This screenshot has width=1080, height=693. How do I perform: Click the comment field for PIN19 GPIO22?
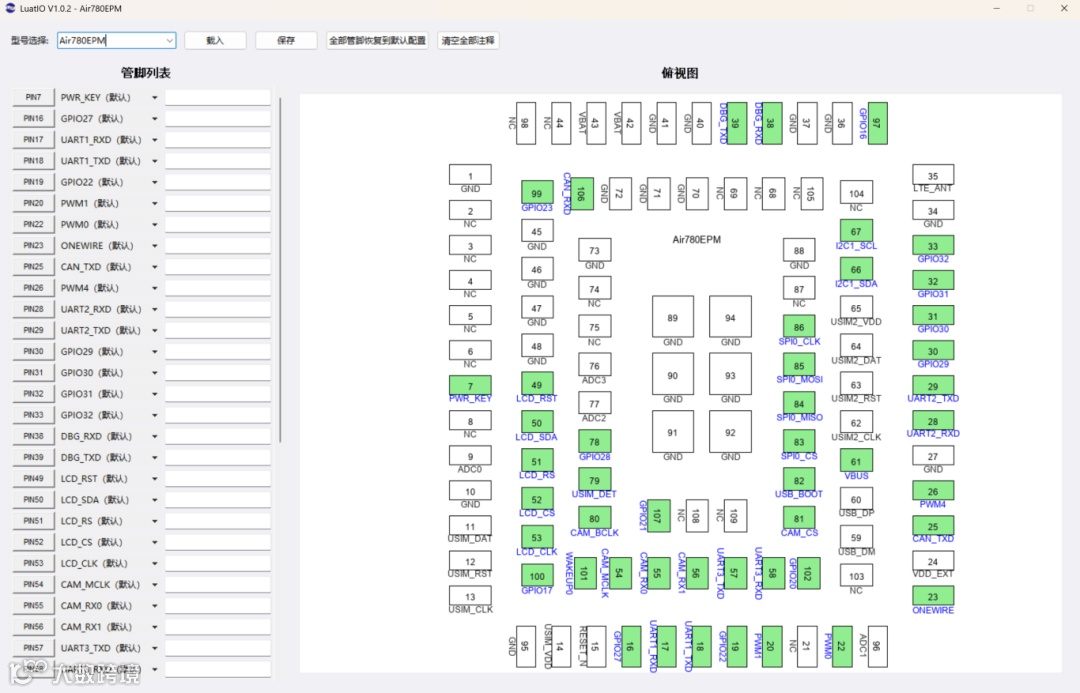[218, 182]
